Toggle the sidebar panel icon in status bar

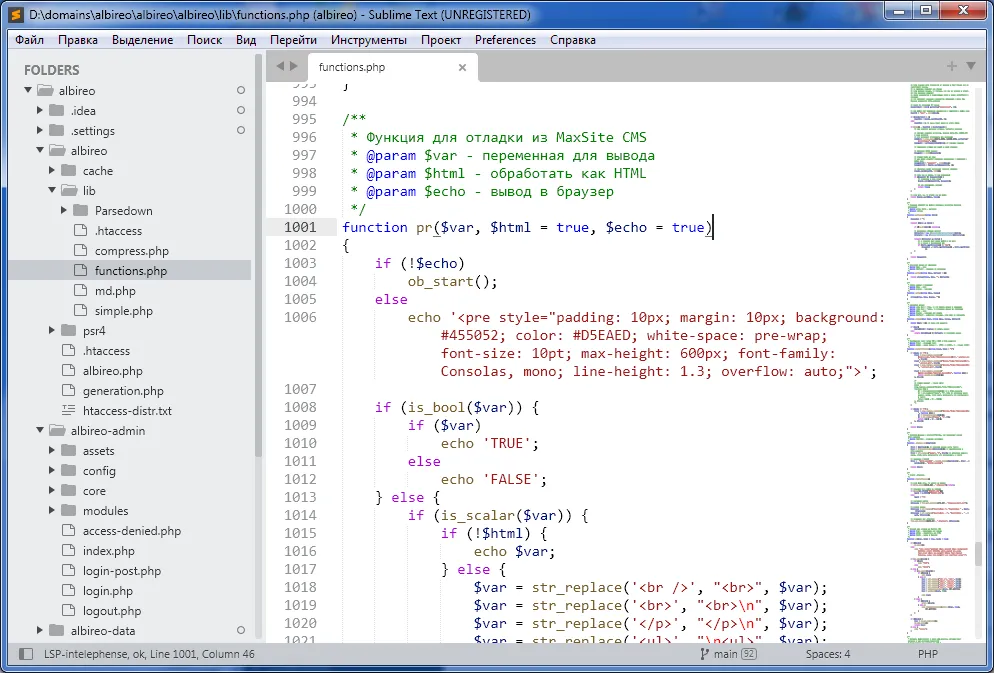pos(25,654)
